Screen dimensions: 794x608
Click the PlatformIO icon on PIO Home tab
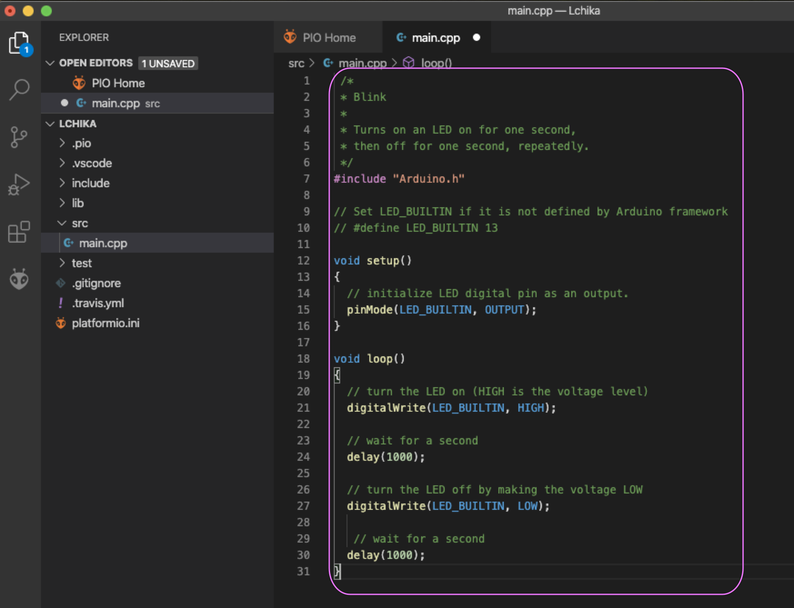click(290, 38)
